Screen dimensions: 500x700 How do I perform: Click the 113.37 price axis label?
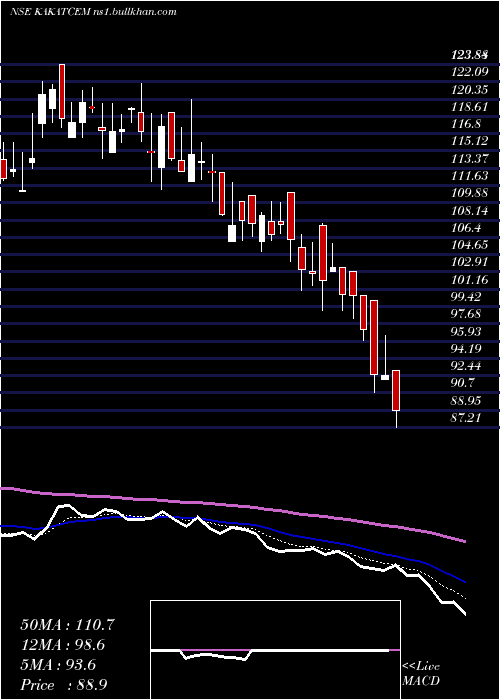pyautogui.click(x=470, y=159)
